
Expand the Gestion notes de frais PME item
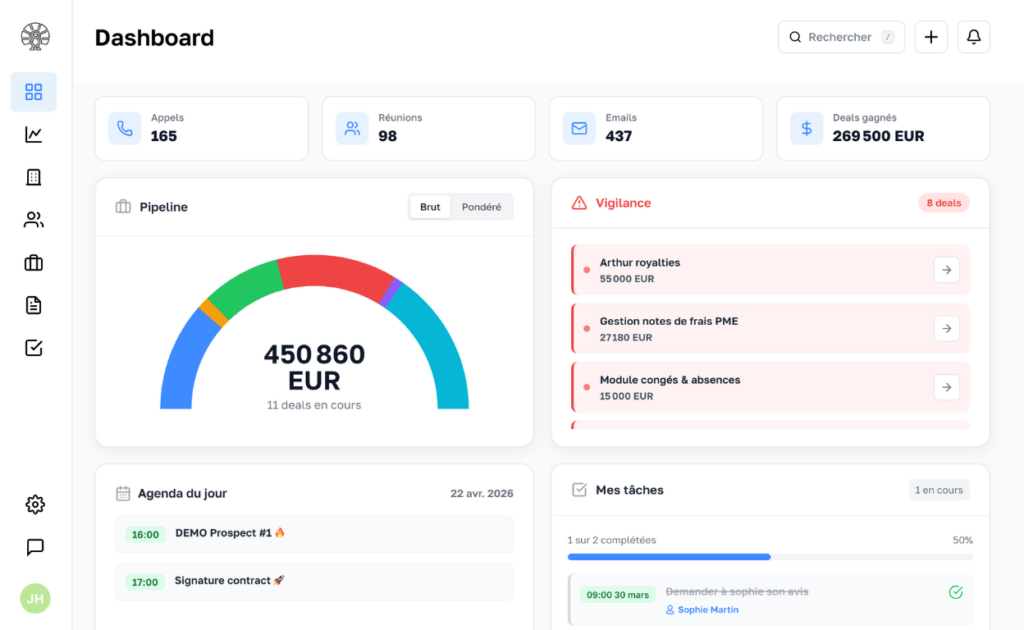[x=946, y=328]
